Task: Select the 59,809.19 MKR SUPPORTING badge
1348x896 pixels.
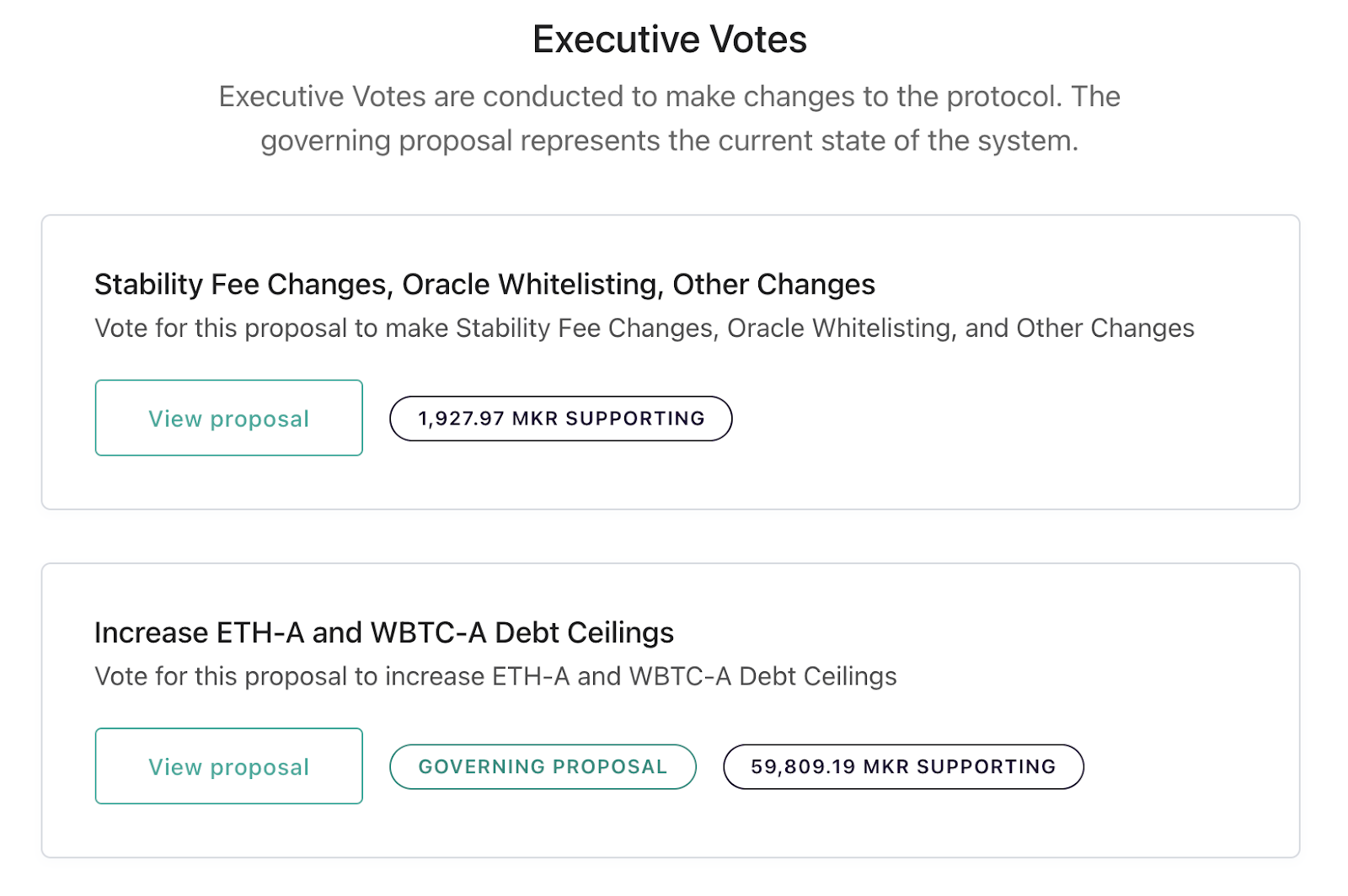Action: pyautogui.click(x=903, y=766)
